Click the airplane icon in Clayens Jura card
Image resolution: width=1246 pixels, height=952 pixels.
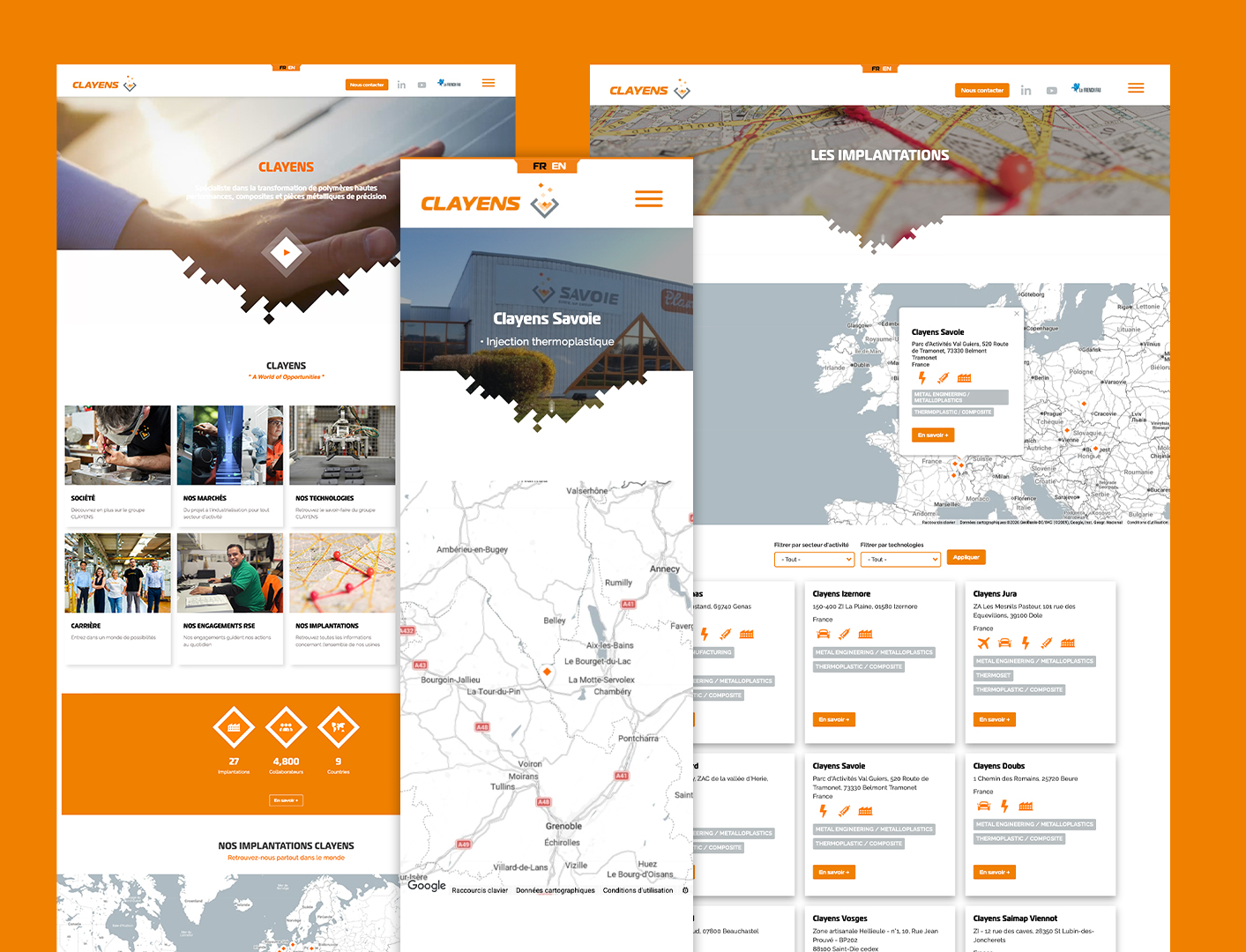tap(983, 643)
